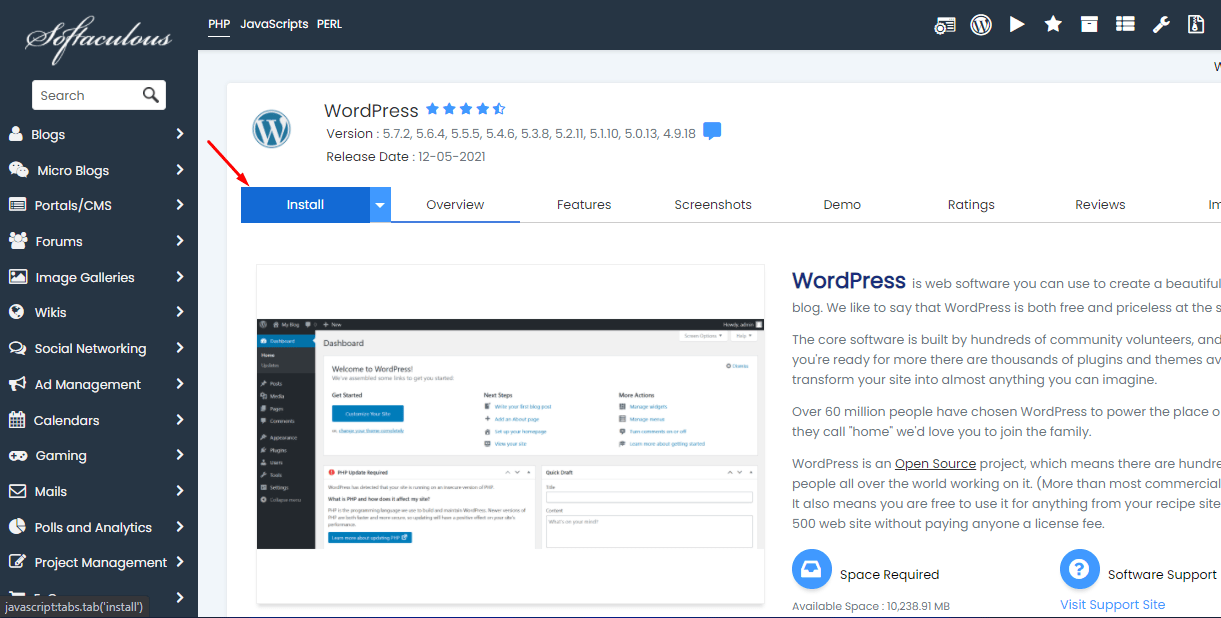1221x618 pixels.
Task: Open the Install dropdown arrow
Action: click(380, 205)
